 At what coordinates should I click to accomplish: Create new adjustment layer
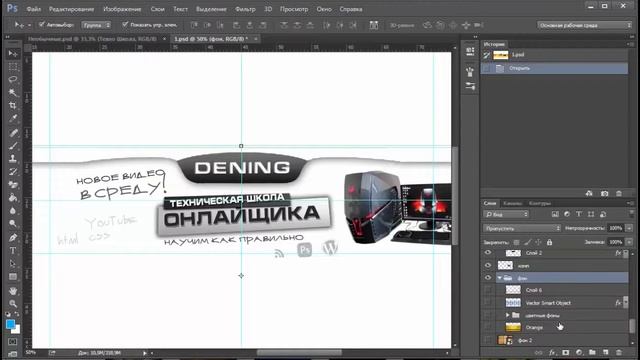[x=579, y=352]
